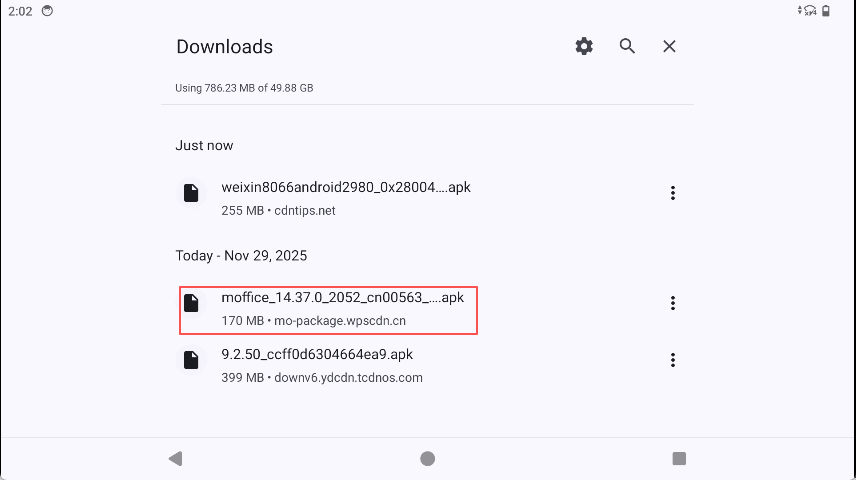Tap the Android back navigation button

coord(176,458)
